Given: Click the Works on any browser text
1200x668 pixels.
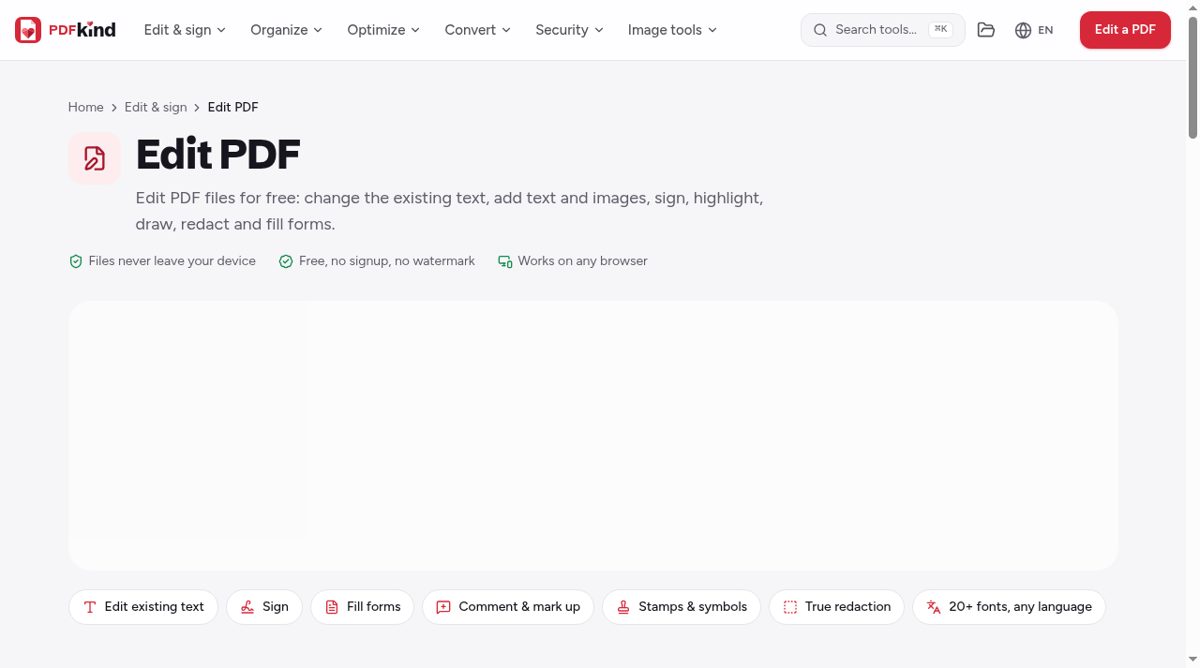Looking at the screenshot, I should pos(583,261).
